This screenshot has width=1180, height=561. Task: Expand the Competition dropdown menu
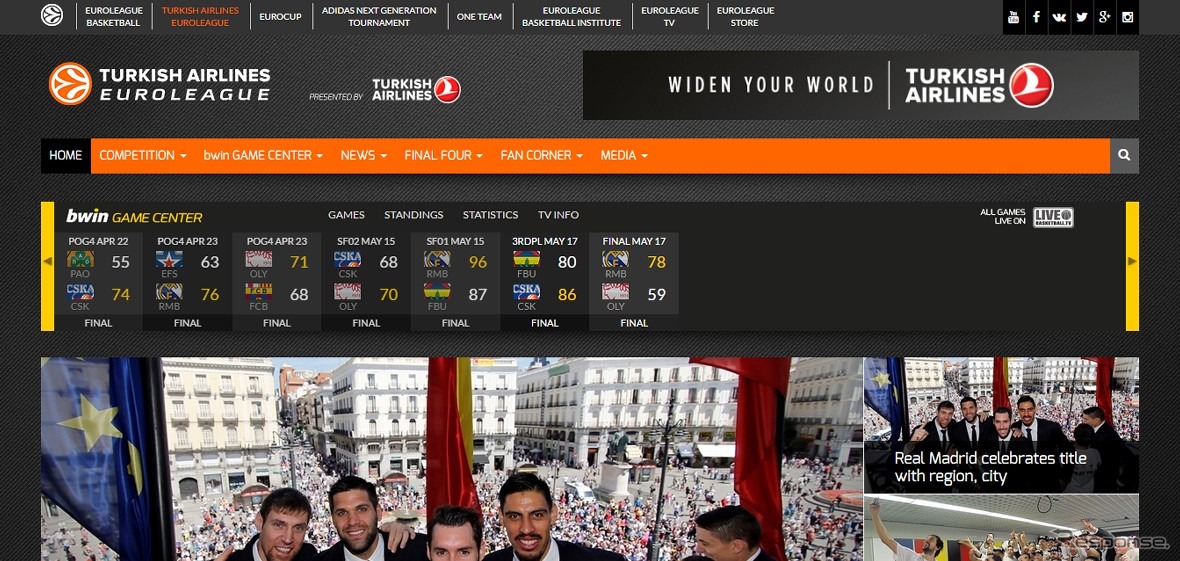coord(143,156)
